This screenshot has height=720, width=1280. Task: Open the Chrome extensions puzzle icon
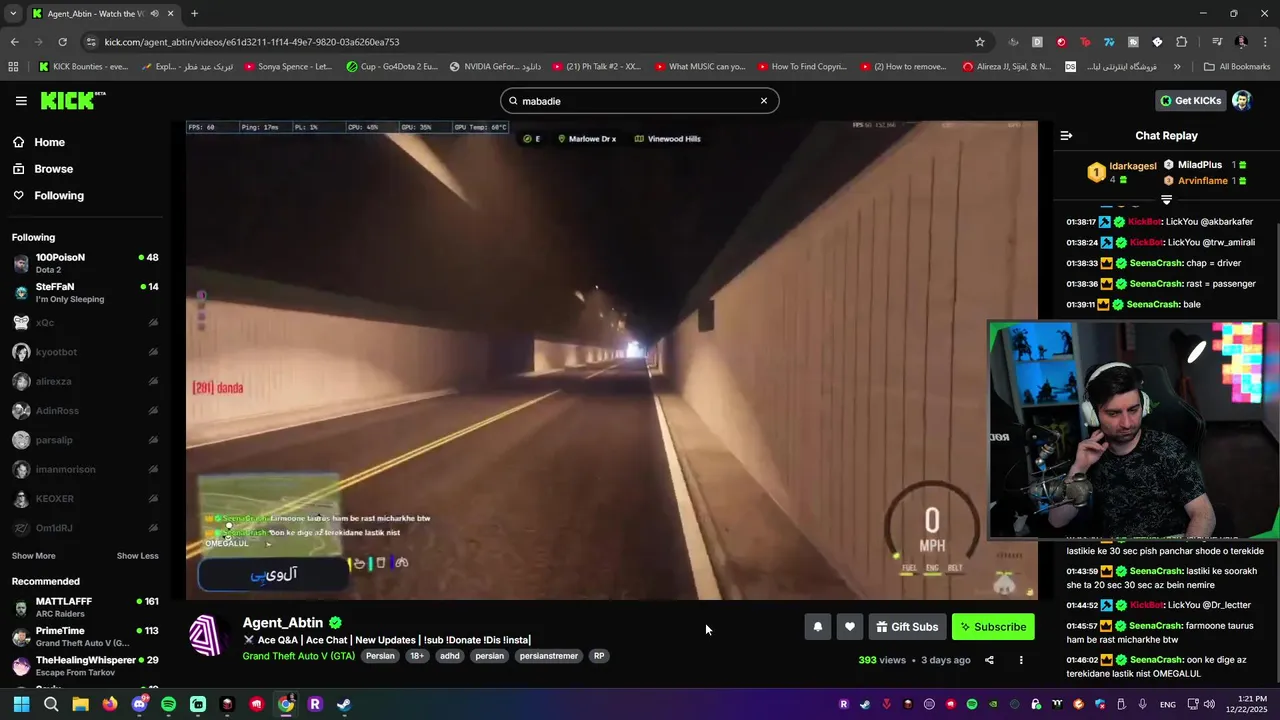click(1181, 42)
